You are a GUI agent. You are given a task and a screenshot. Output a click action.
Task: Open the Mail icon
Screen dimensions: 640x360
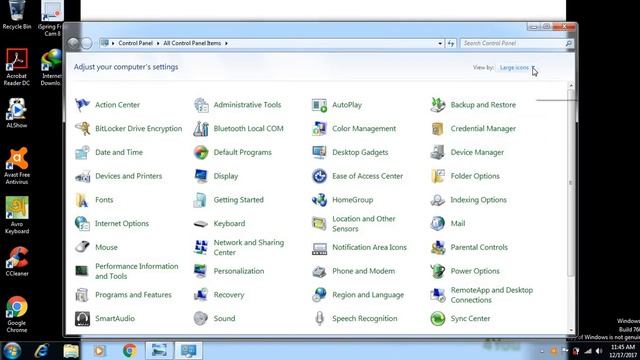pos(438,223)
